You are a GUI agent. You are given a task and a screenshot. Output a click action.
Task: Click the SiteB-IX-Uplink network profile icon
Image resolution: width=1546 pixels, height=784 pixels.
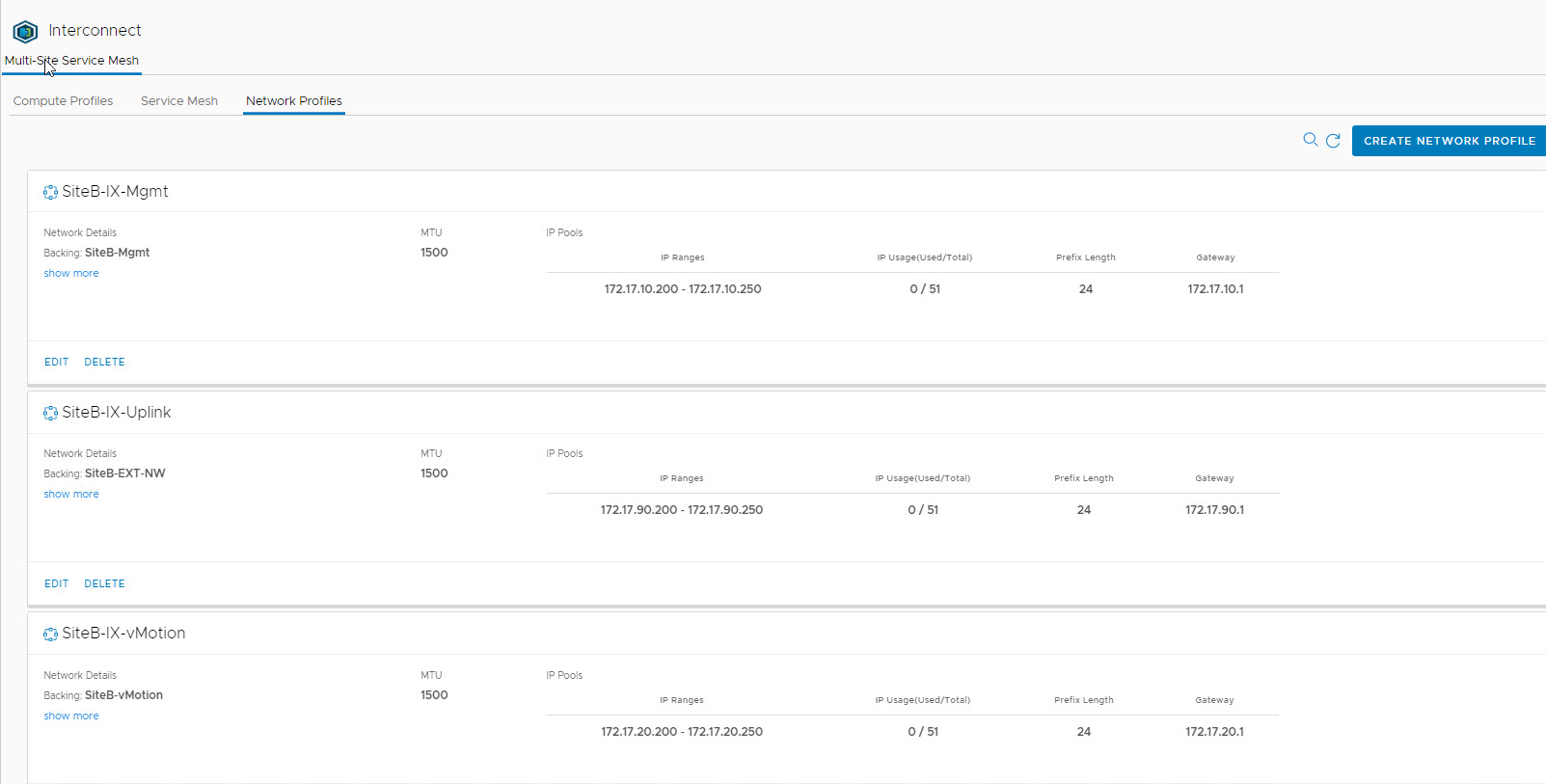(50, 414)
